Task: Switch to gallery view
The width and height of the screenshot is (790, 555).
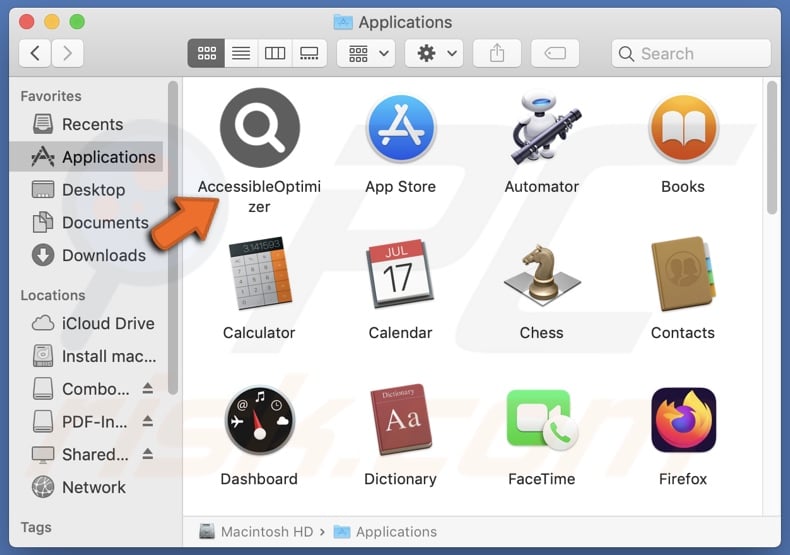Action: coord(309,53)
